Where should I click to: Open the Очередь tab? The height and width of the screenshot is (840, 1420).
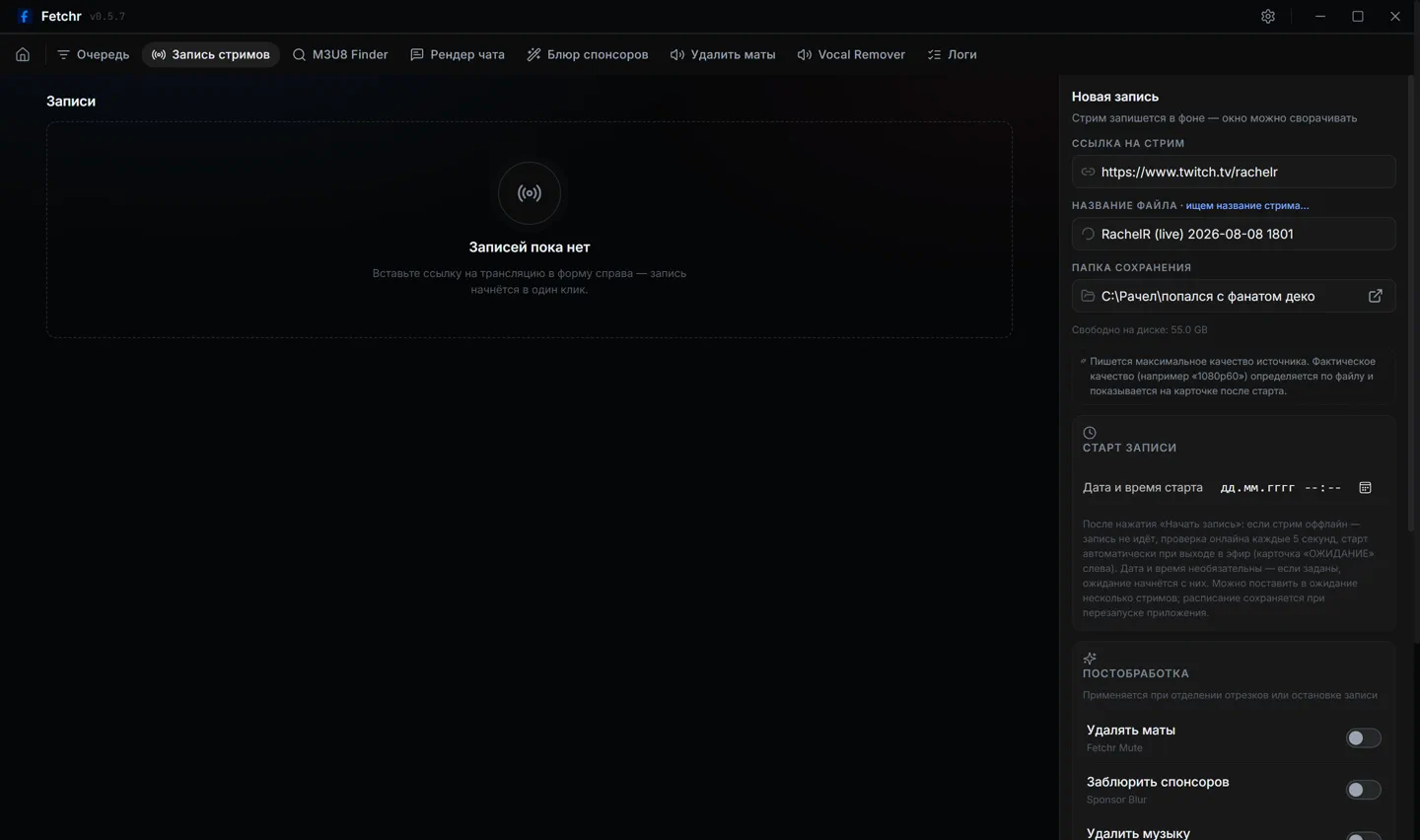click(x=93, y=54)
